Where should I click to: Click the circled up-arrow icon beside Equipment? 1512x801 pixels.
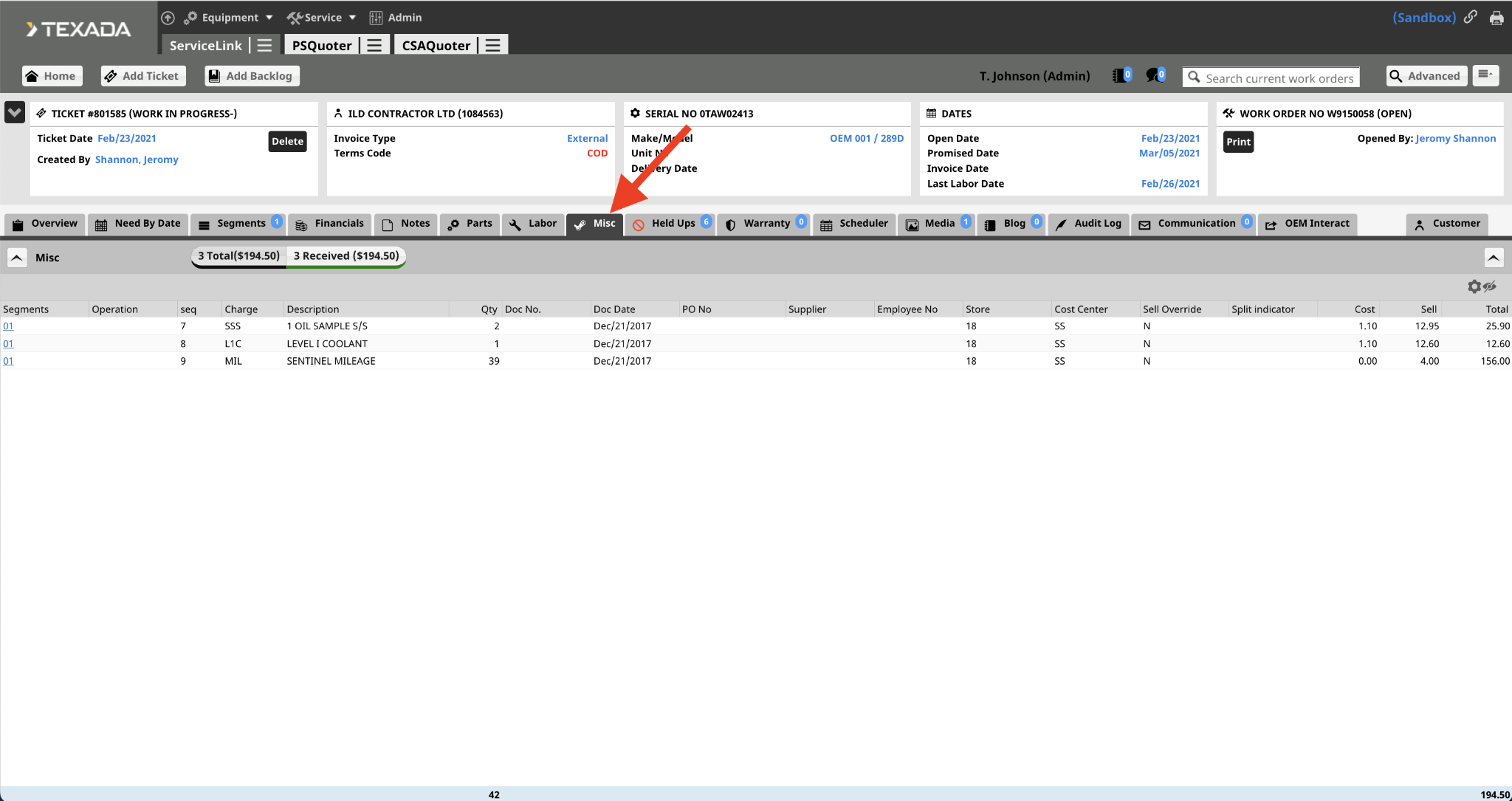168,18
